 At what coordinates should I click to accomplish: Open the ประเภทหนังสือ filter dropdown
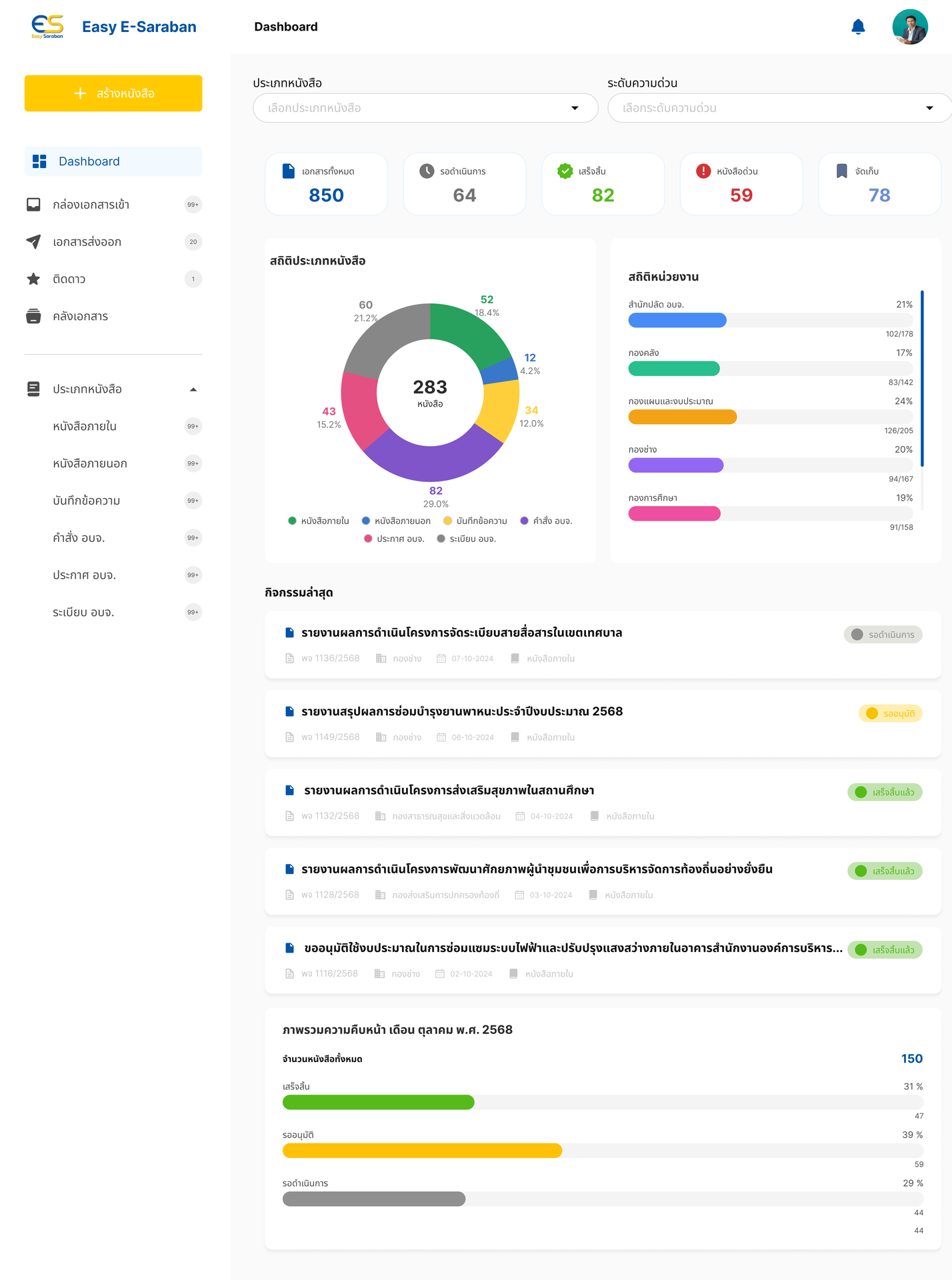click(x=425, y=108)
